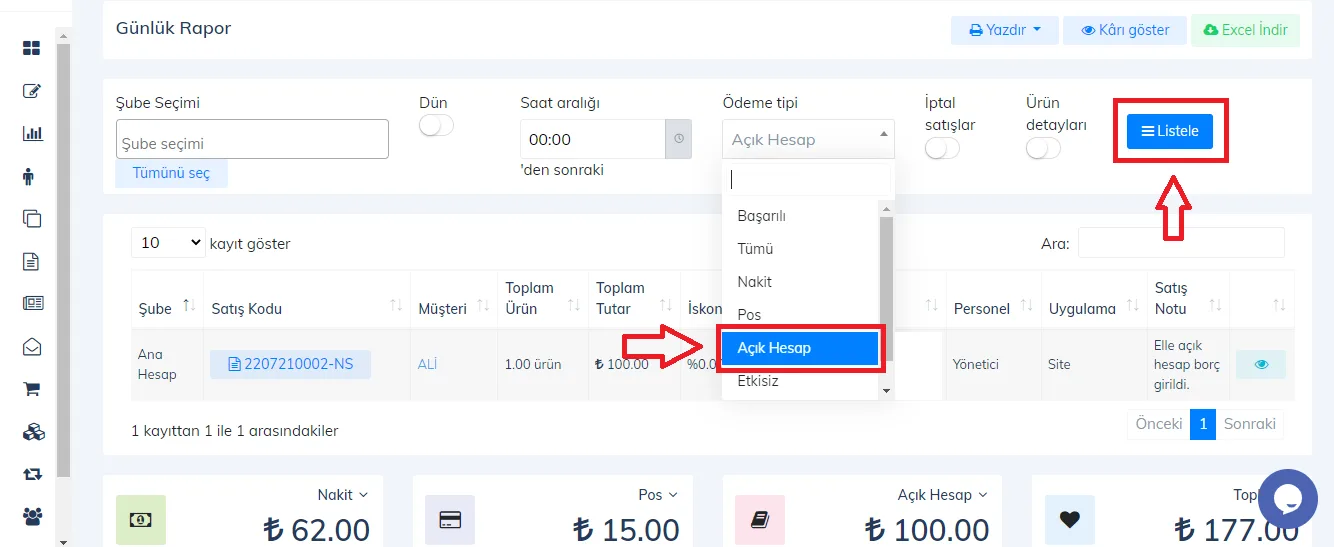Select Açık Hesap payment option
1334x547 pixels.
[800, 348]
